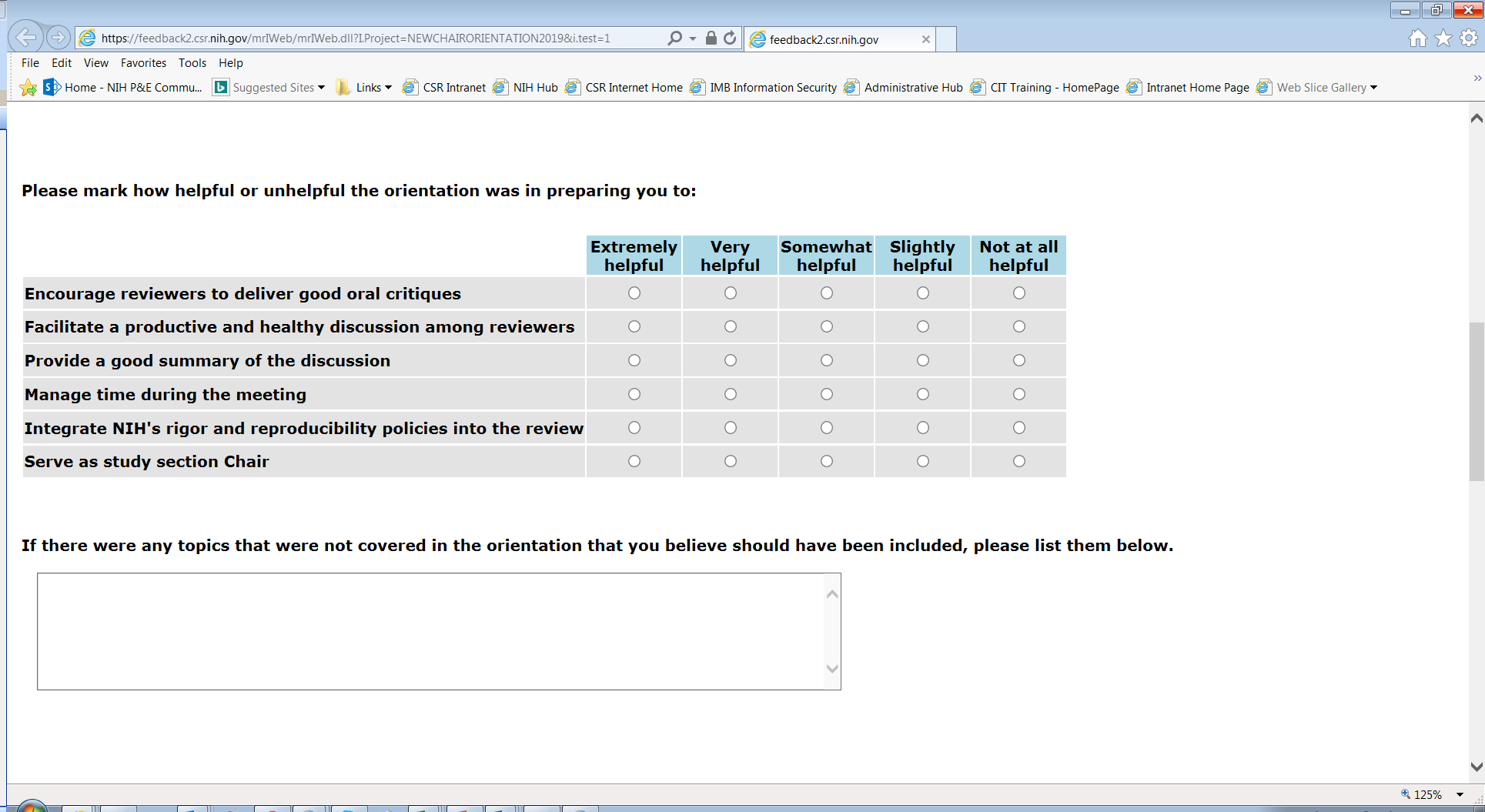Select Slightly helpful for Facilitate discussion row
The width and height of the screenshot is (1485, 812).
(923, 326)
